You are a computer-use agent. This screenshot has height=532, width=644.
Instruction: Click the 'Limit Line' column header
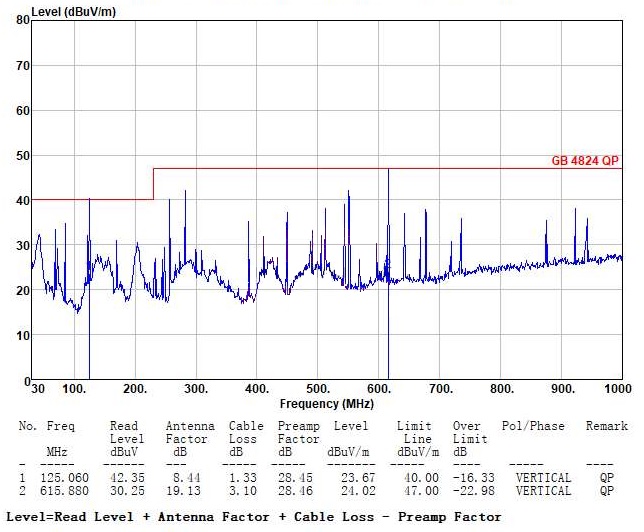414,433
